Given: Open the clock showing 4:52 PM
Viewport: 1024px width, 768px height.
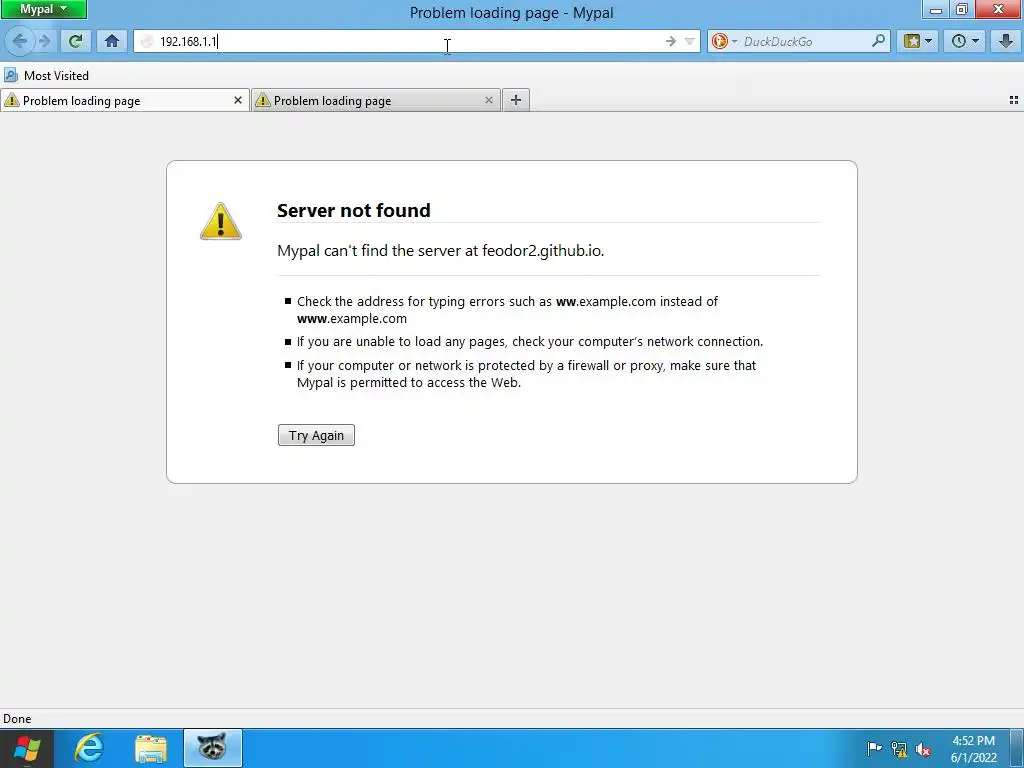Looking at the screenshot, I should click(973, 749).
